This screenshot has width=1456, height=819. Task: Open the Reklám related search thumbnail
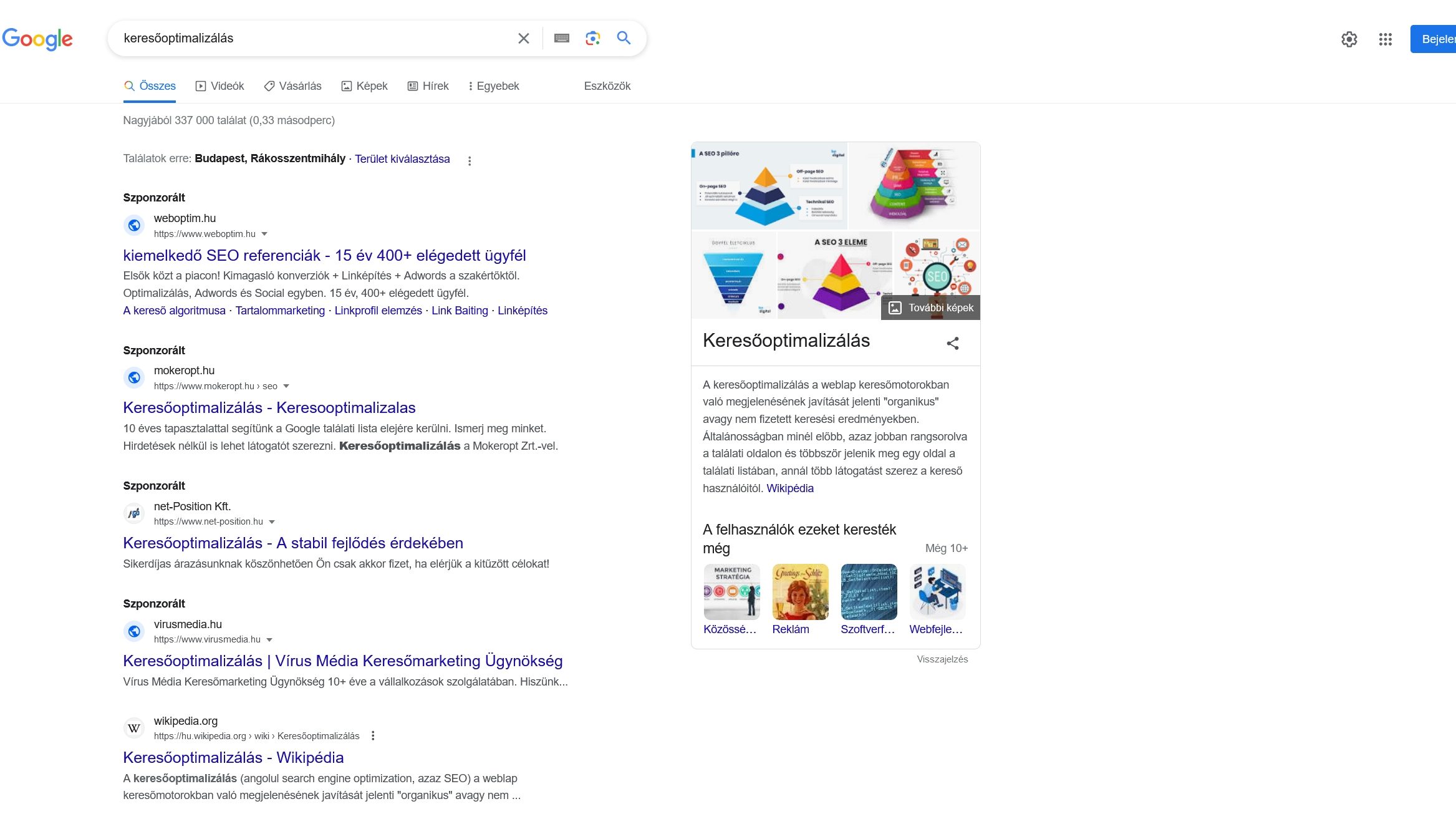(x=800, y=592)
